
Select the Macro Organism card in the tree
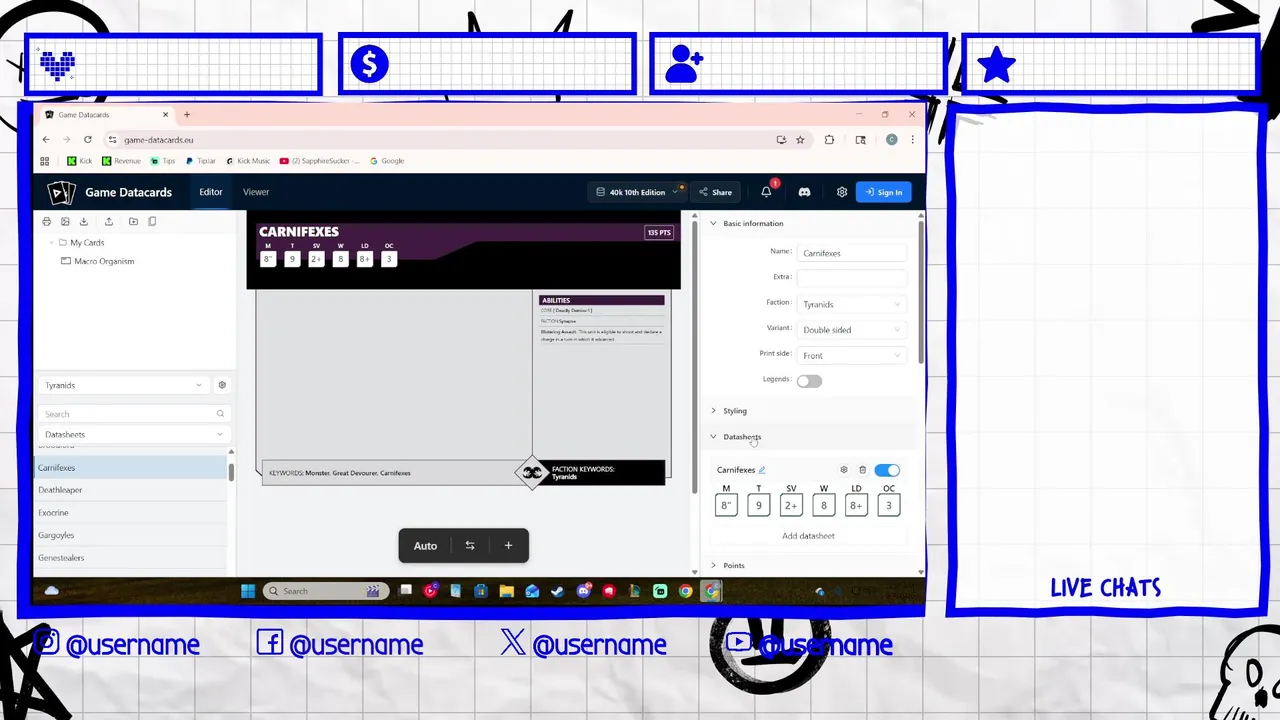[103, 261]
